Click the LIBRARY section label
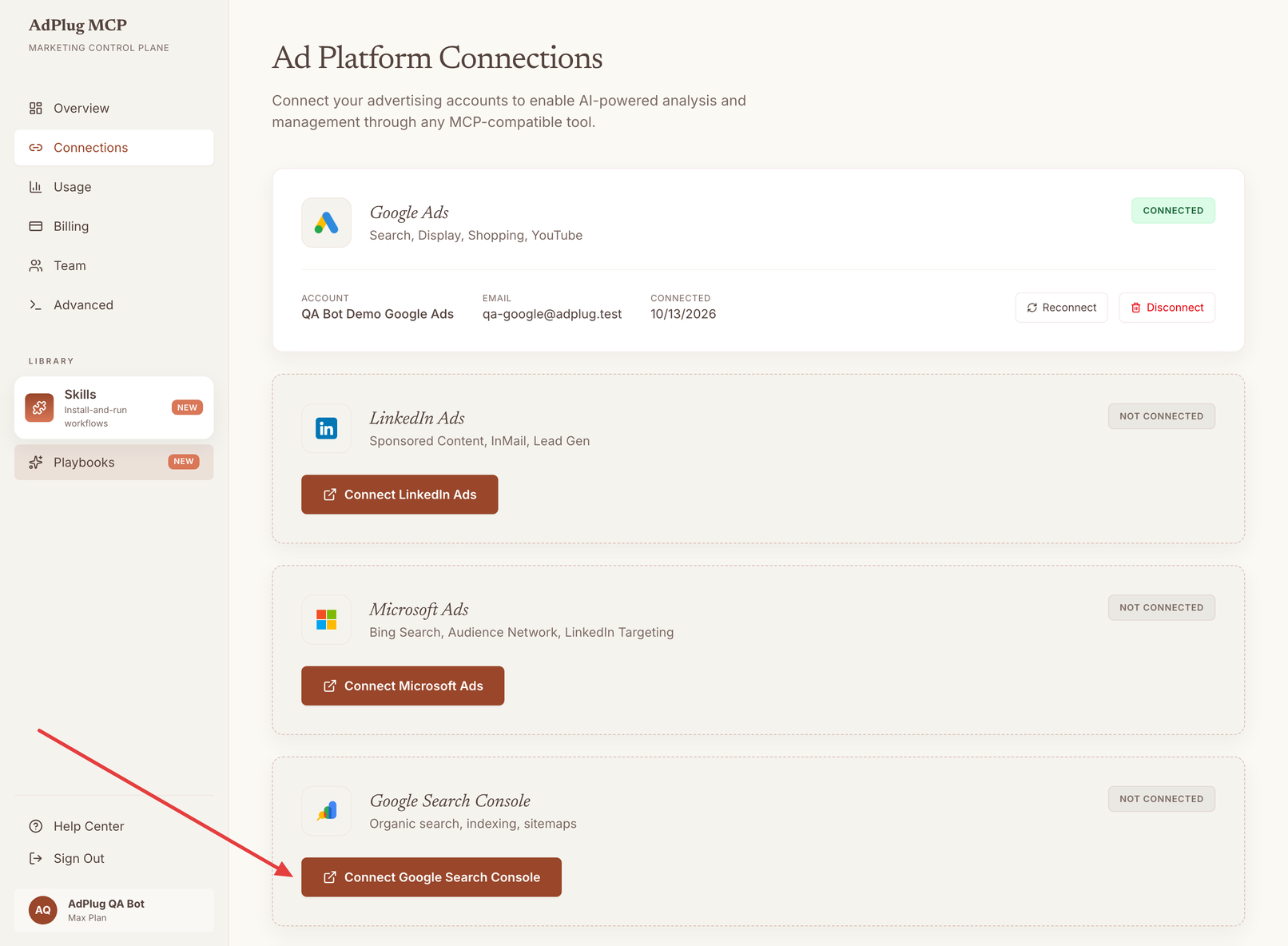Viewport: 1288px width, 946px height. click(x=51, y=361)
